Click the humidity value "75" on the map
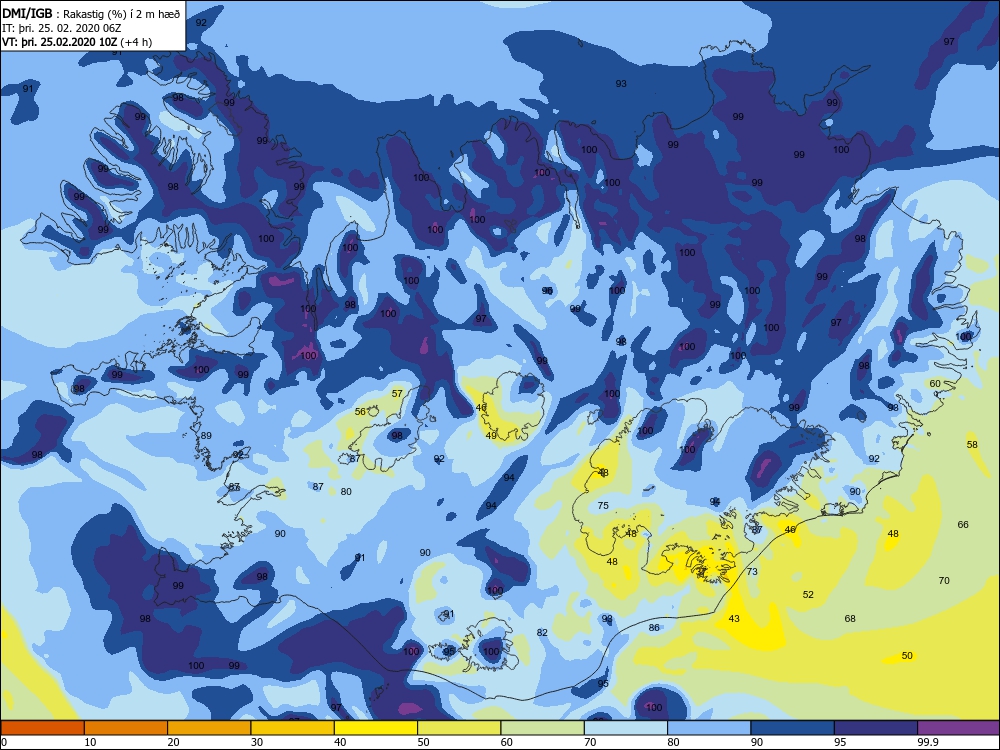Image resolution: width=1000 pixels, height=750 pixels. pyautogui.click(x=603, y=506)
